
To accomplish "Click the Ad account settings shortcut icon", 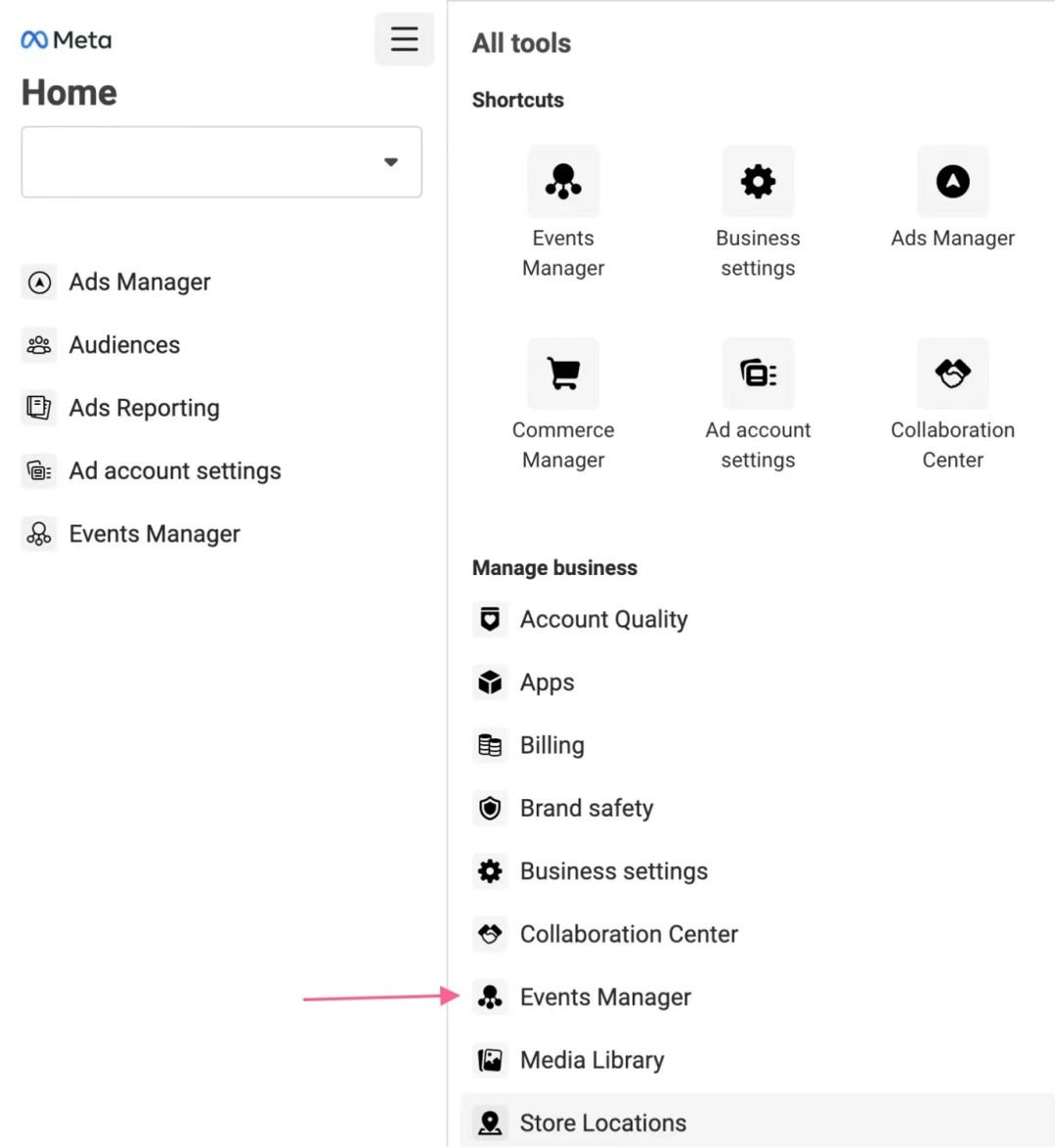I will click(x=758, y=374).
